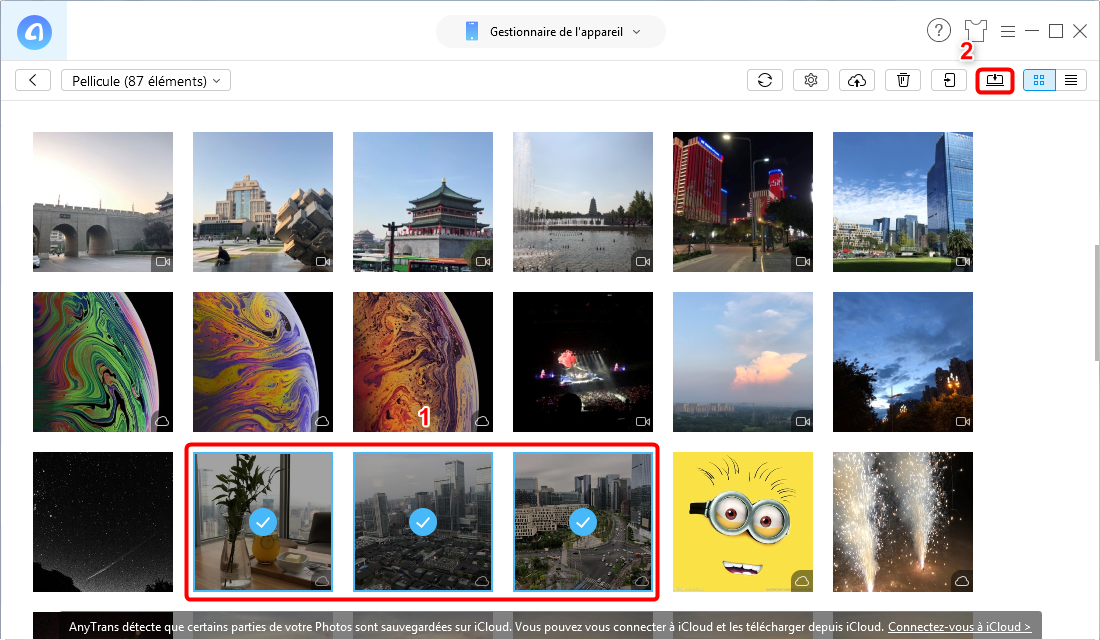Screen dimensions: 1100x640
Task: Open the settings gear icon
Action: 811,80
